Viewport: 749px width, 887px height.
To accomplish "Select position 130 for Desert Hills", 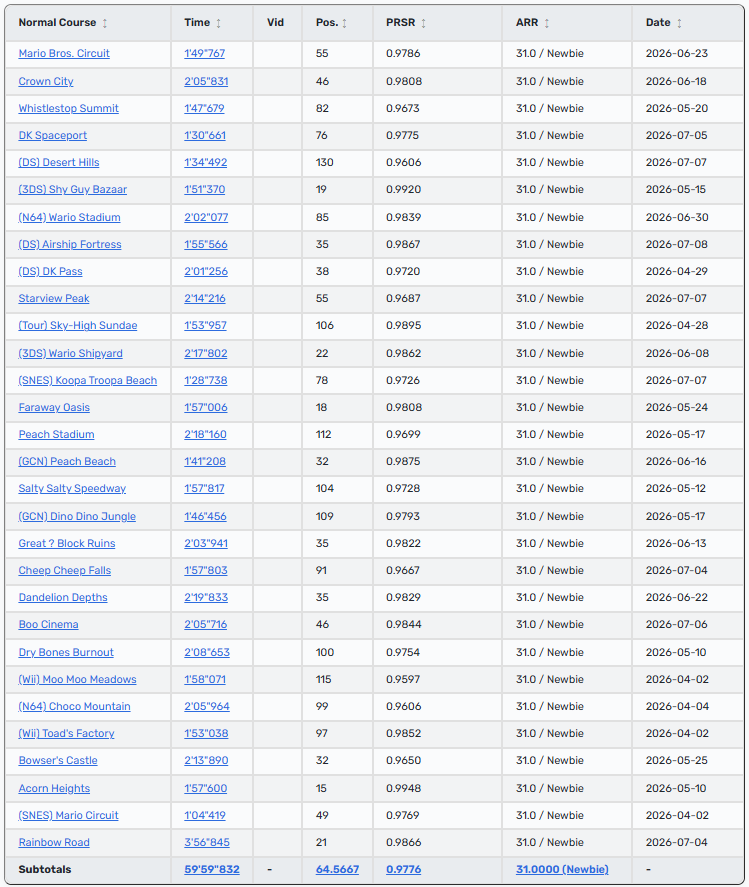I will click(x=325, y=163).
